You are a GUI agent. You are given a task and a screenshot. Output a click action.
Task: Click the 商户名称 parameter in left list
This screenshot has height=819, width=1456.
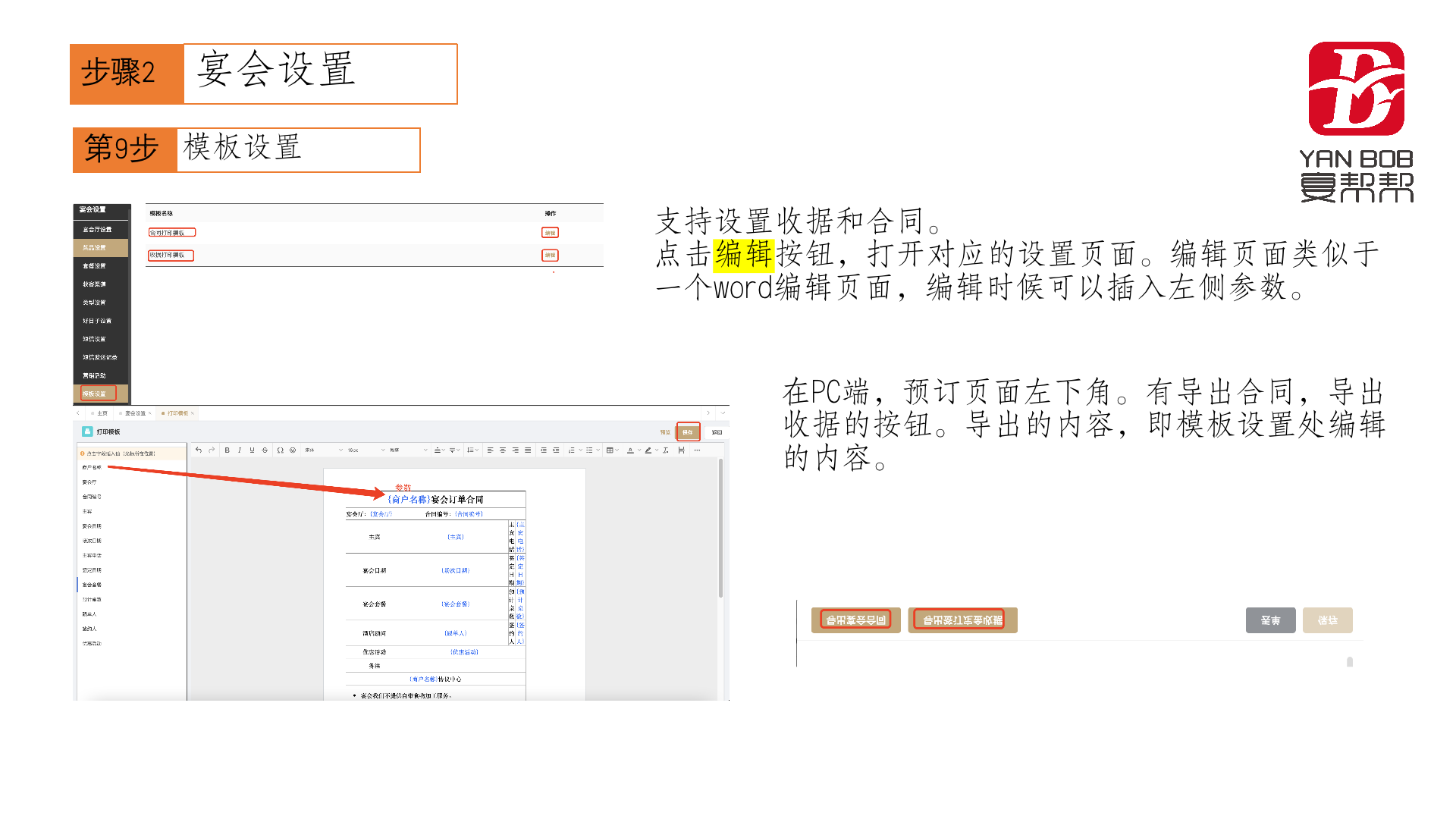coord(92,467)
